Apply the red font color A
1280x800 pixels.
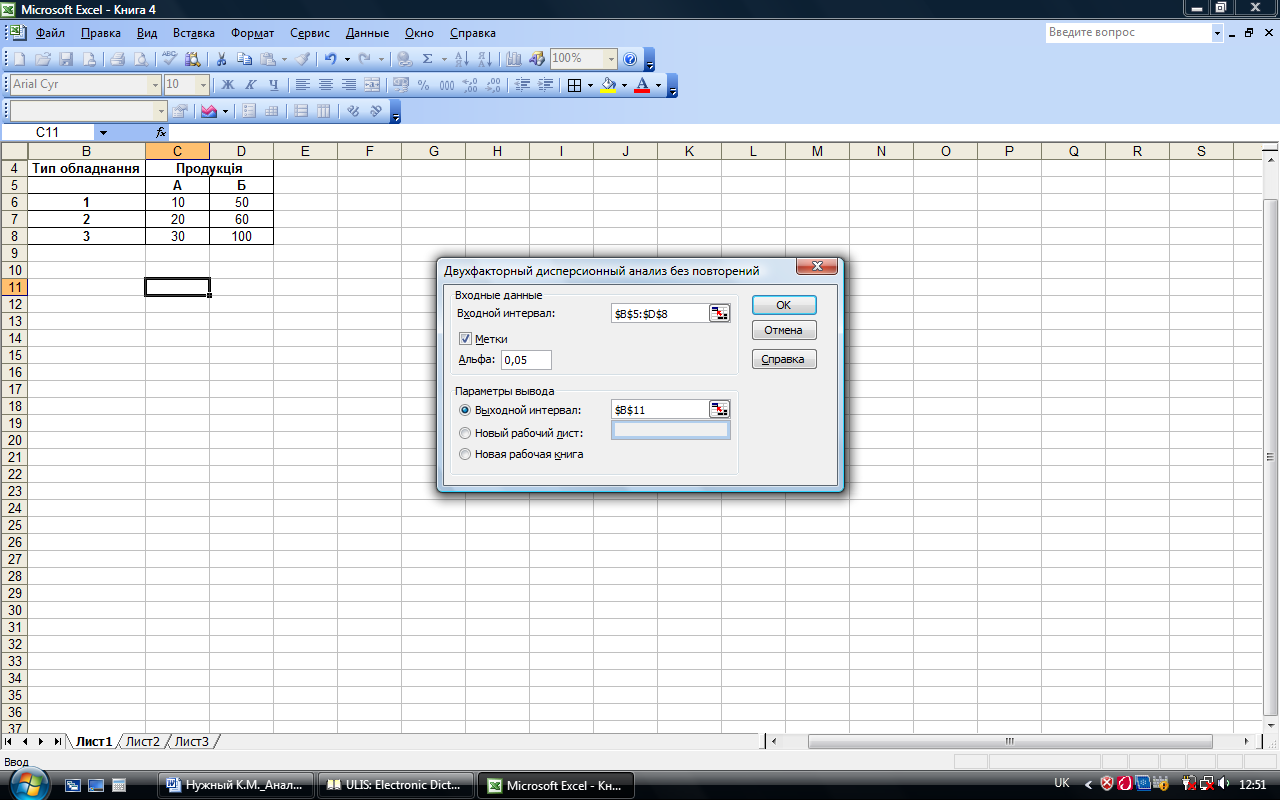click(641, 85)
